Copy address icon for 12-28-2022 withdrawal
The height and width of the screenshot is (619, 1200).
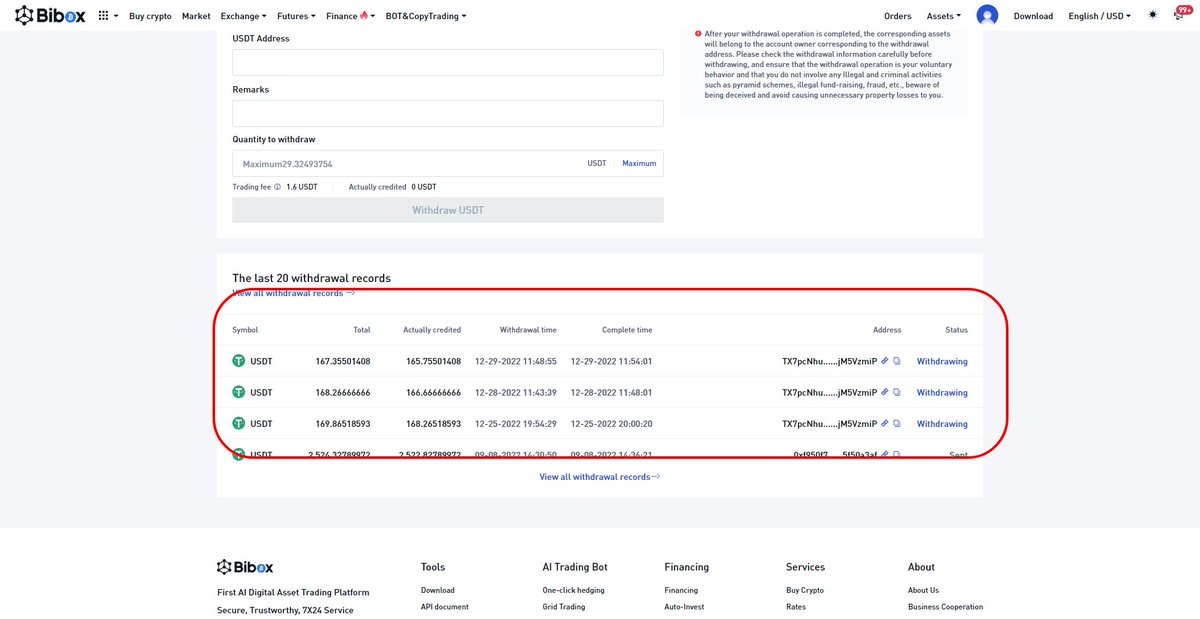click(897, 392)
